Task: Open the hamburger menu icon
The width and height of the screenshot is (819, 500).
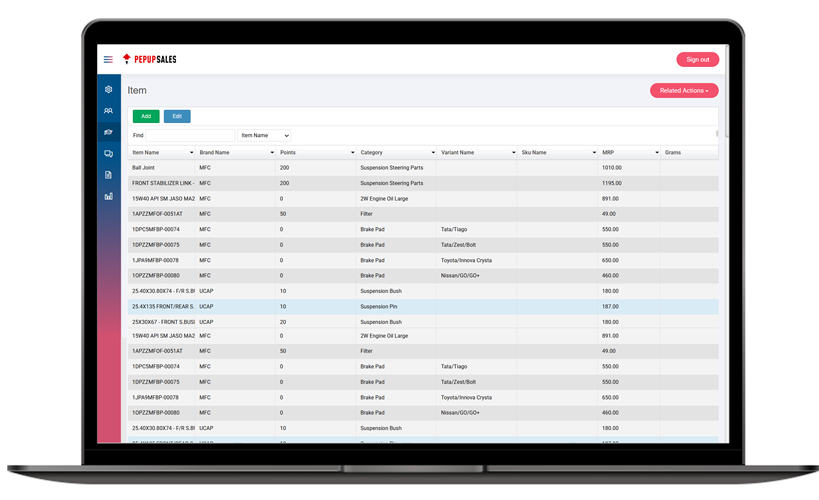Action: [x=108, y=60]
